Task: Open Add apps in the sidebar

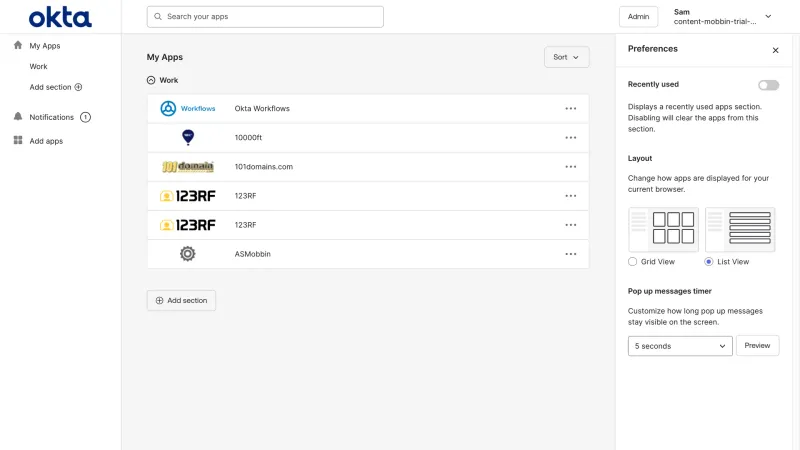Action: 46,141
